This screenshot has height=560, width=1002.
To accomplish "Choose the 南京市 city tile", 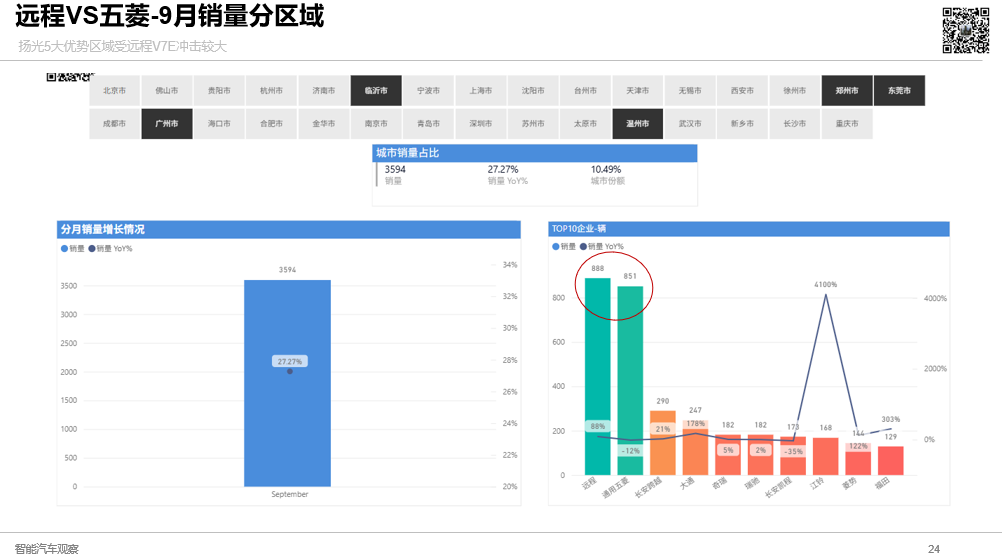I will (x=376, y=123).
